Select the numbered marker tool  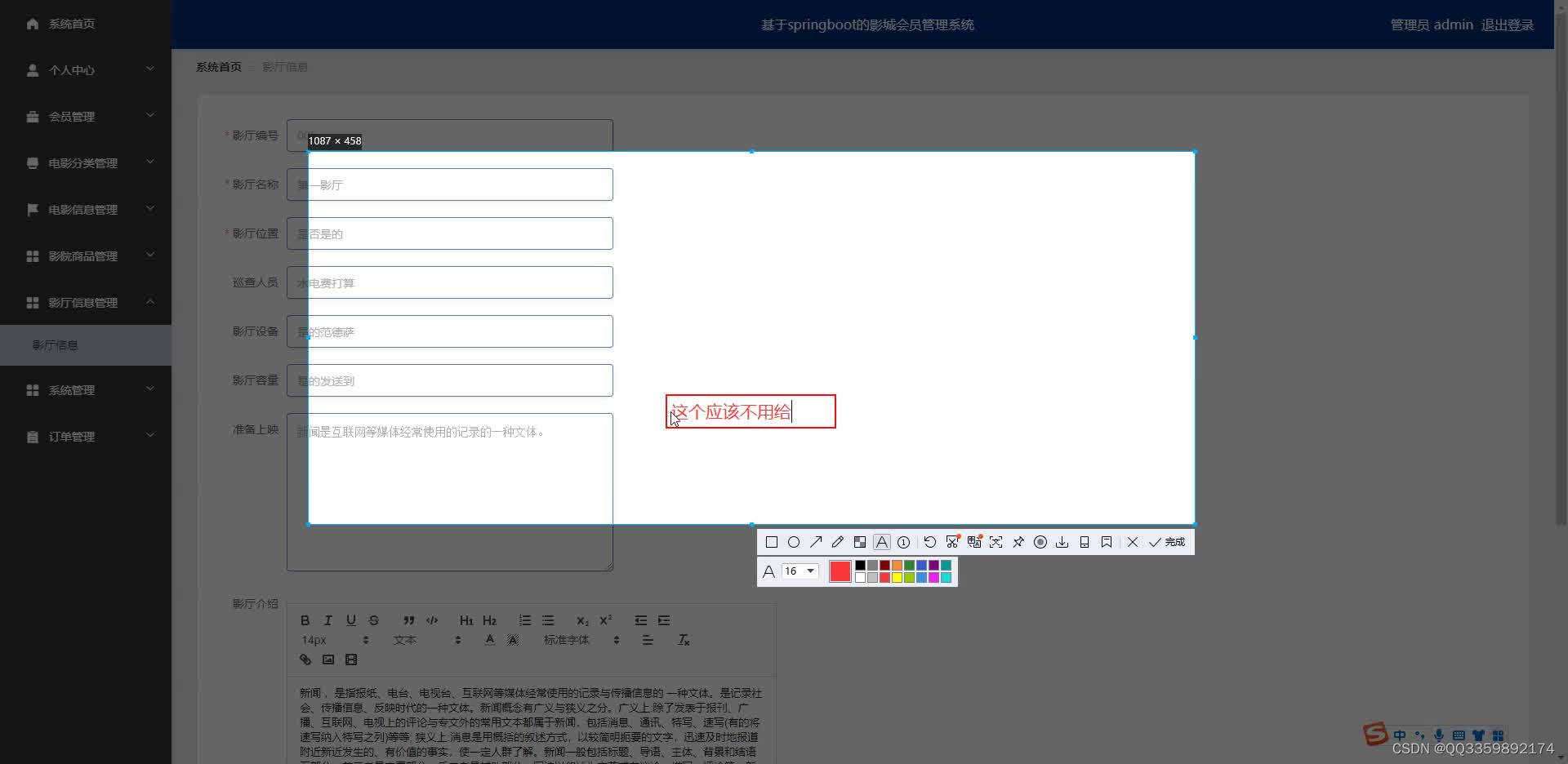point(903,542)
